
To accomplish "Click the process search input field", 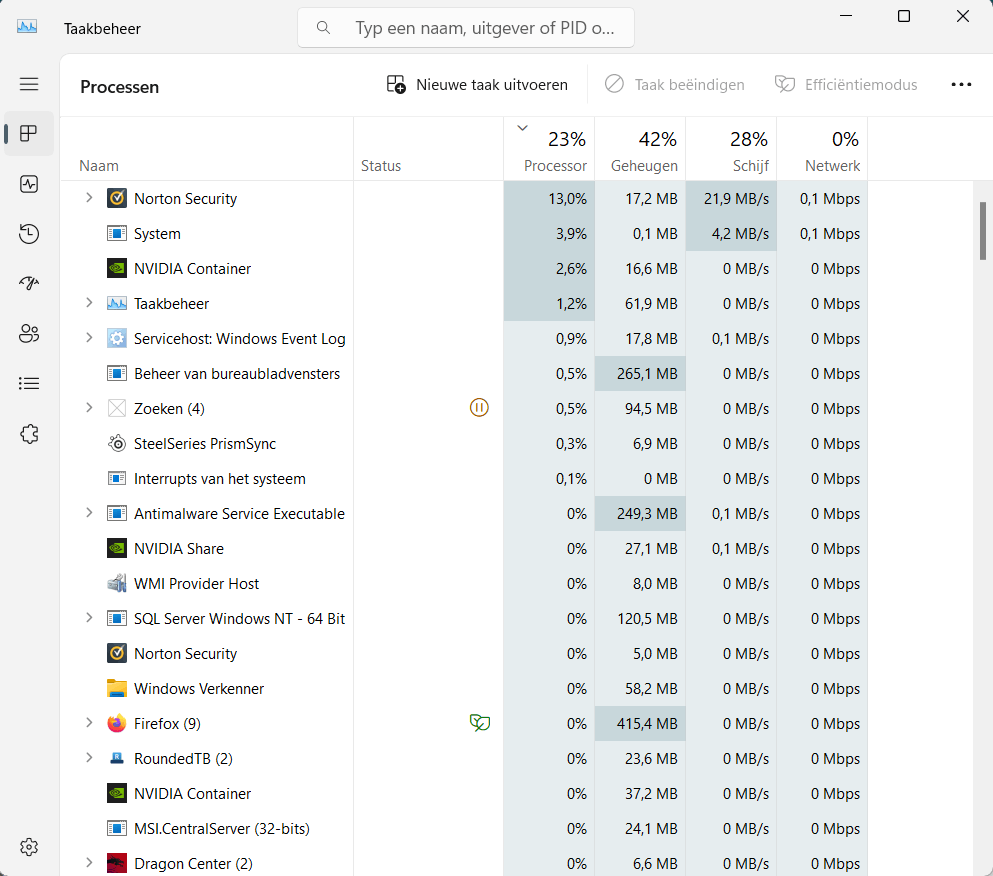I will [x=465, y=27].
